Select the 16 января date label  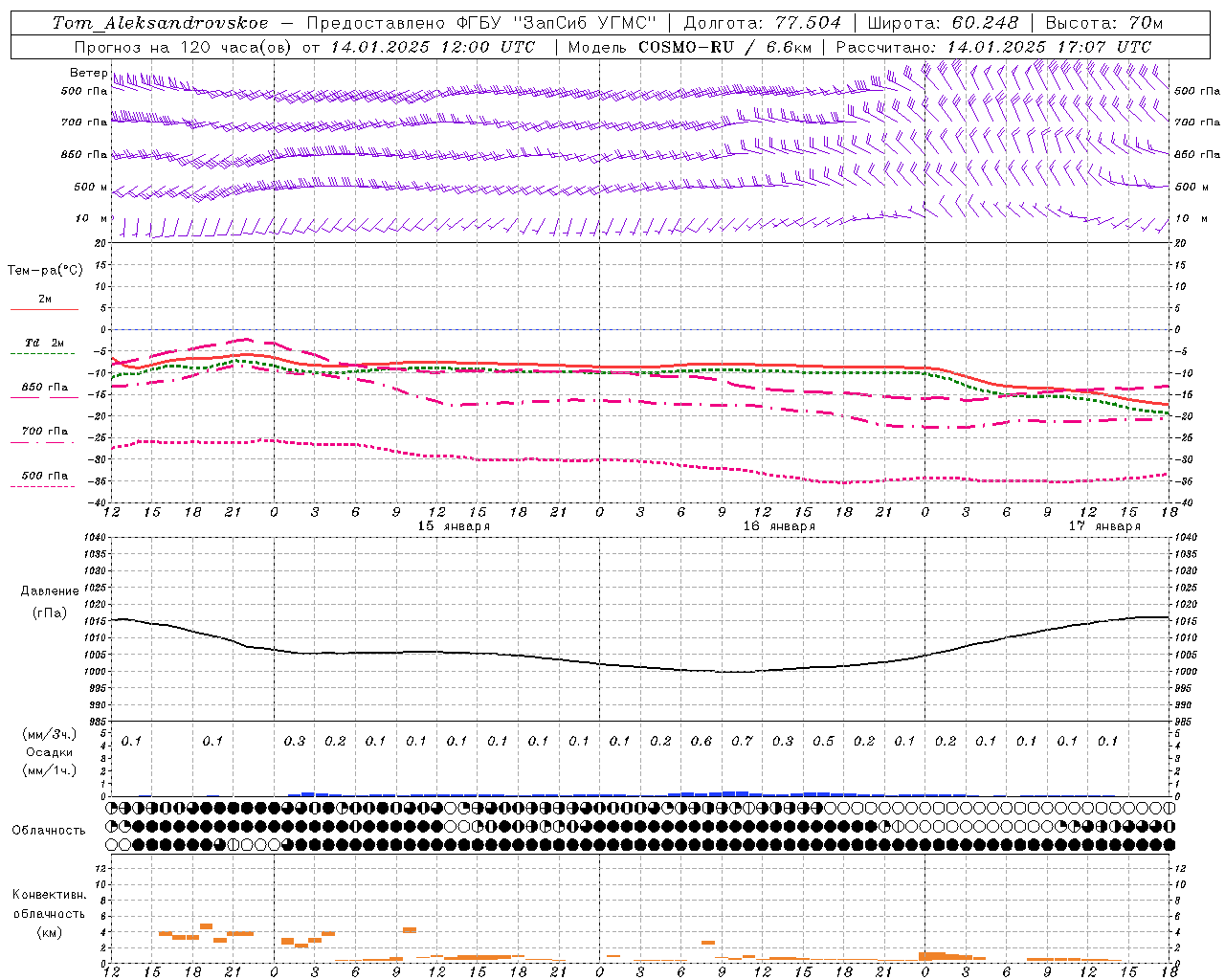(779, 526)
